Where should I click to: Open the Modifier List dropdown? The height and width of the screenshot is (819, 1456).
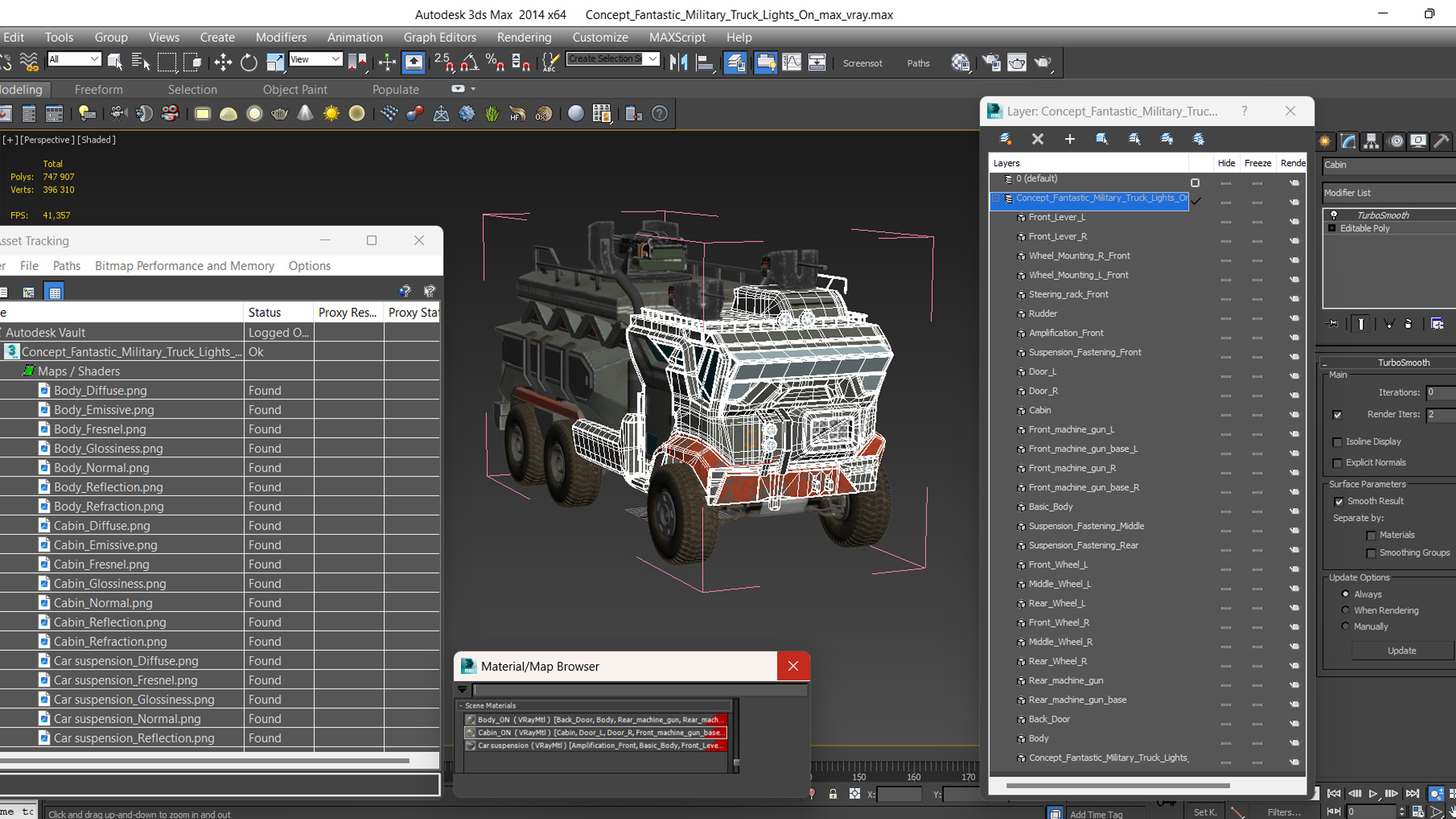coord(1389,193)
